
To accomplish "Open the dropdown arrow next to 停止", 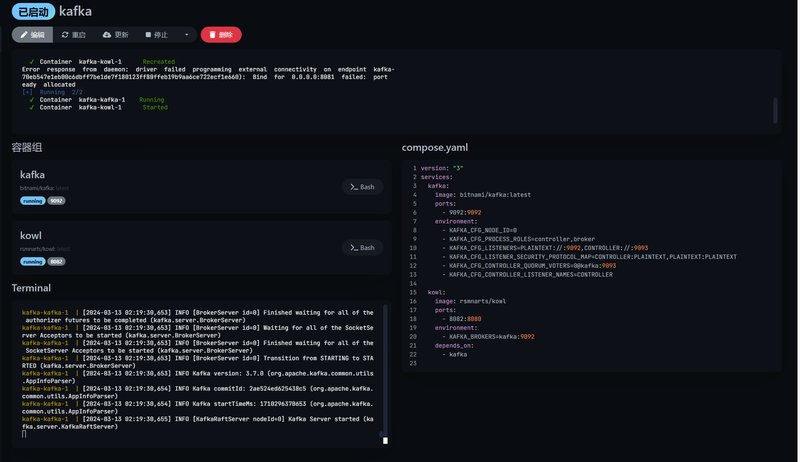I will click(x=185, y=34).
